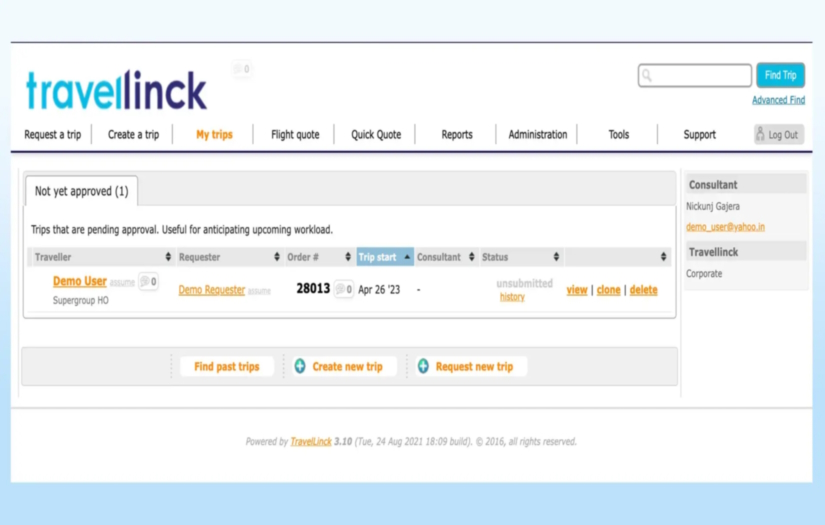Open Quick Quote

pyautogui.click(x=376, y=135)
